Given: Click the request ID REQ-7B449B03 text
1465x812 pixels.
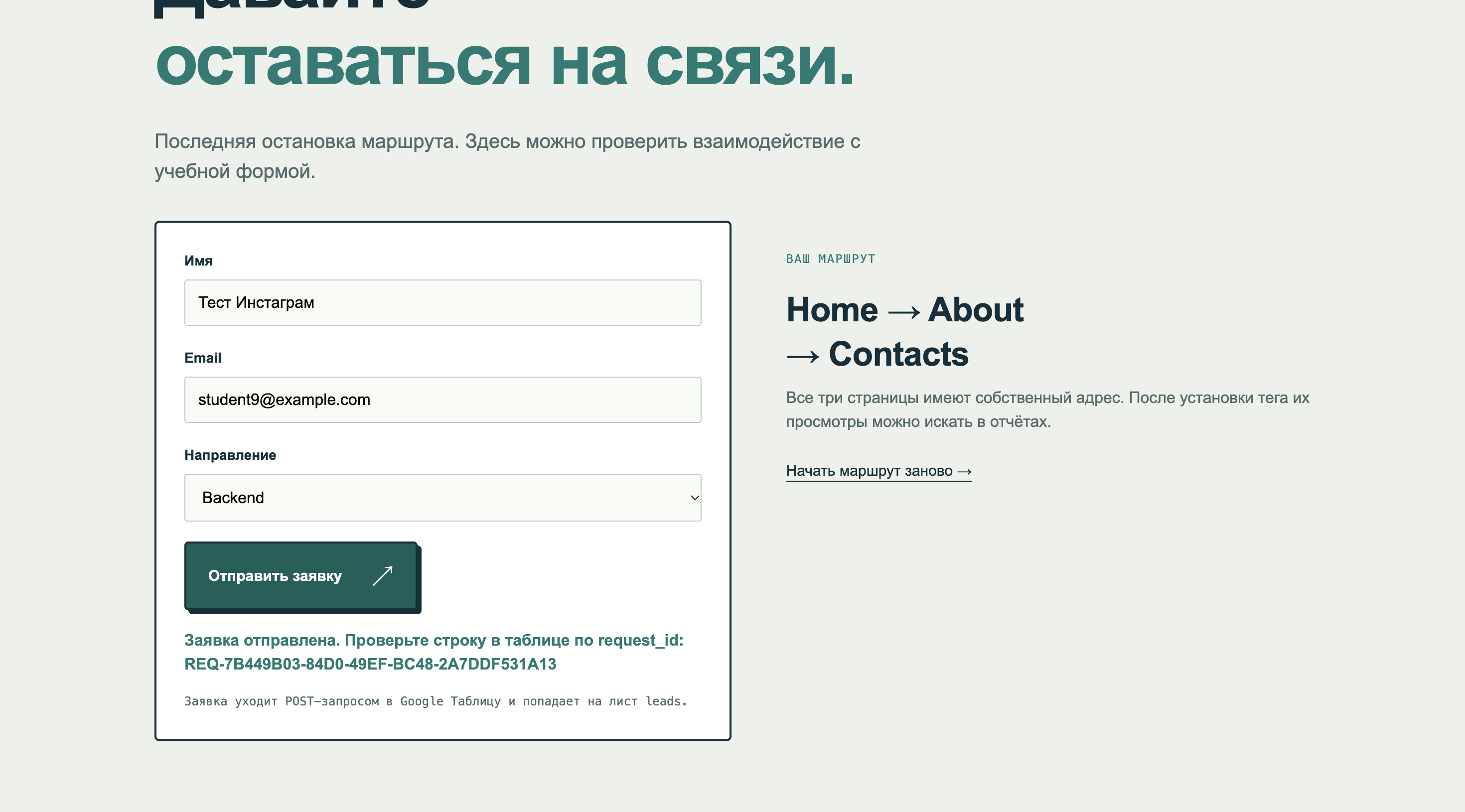Looking at the screenshot, I should (x=370, y=664).
